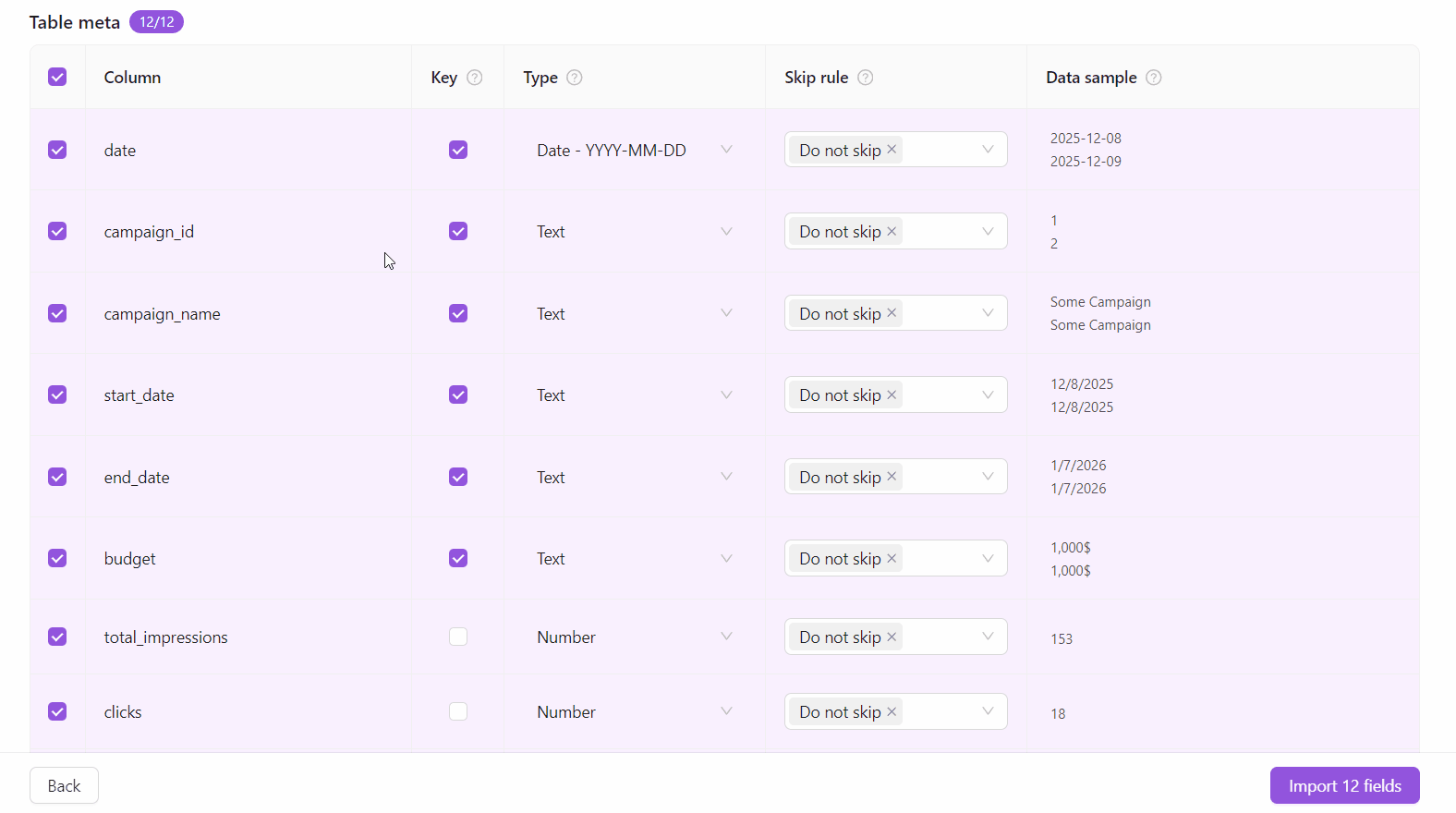Click the Data sample help icon
This screenshot has height=813, width=1456.
tap(1154, 78)
